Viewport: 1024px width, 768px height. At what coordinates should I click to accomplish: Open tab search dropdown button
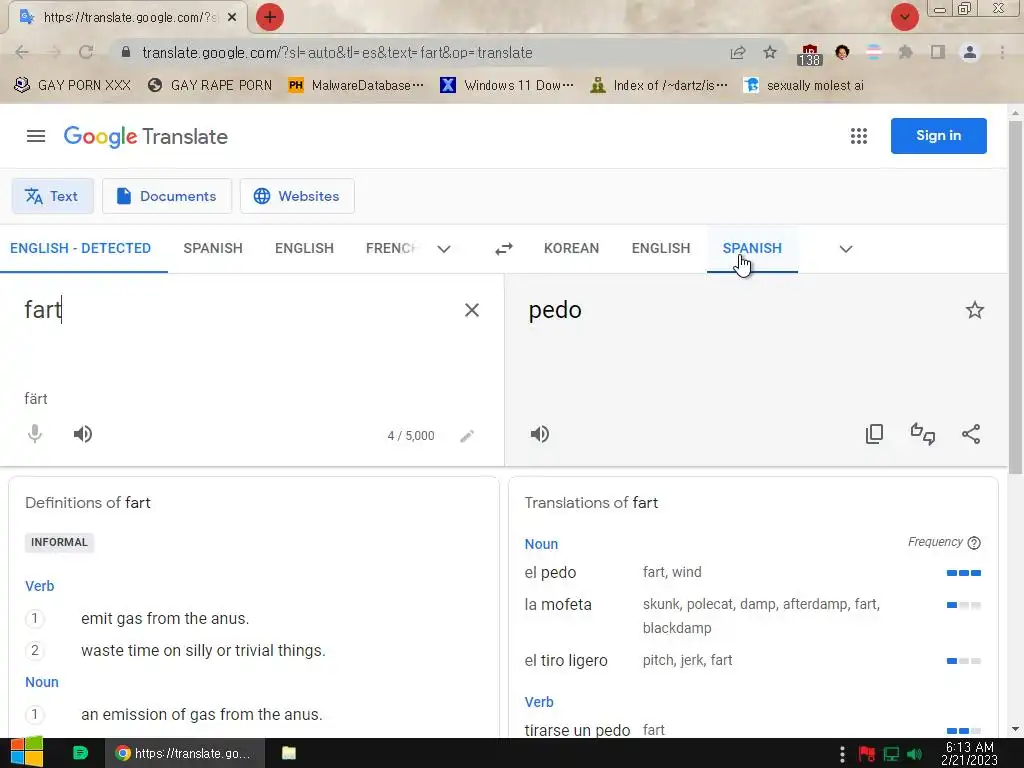[x=904, y=17]
